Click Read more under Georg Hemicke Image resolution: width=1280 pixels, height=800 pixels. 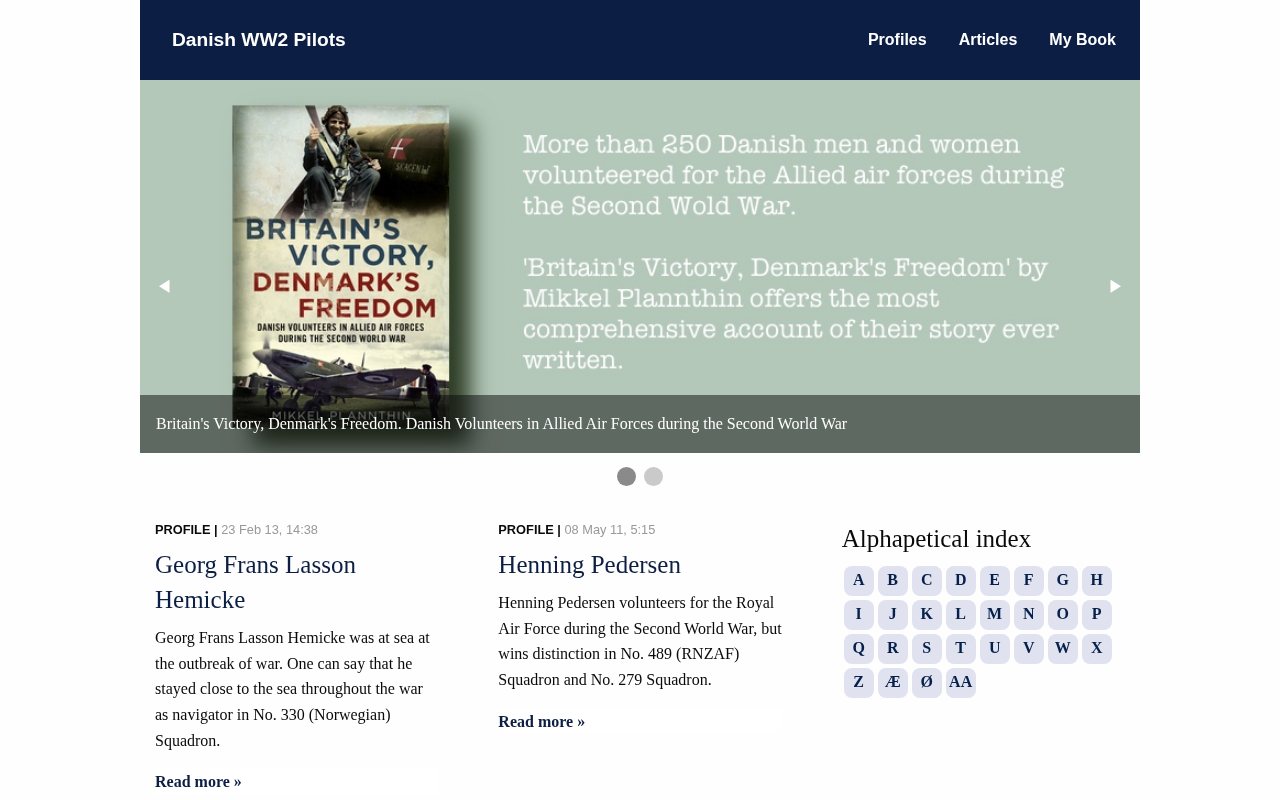[198, 782]
